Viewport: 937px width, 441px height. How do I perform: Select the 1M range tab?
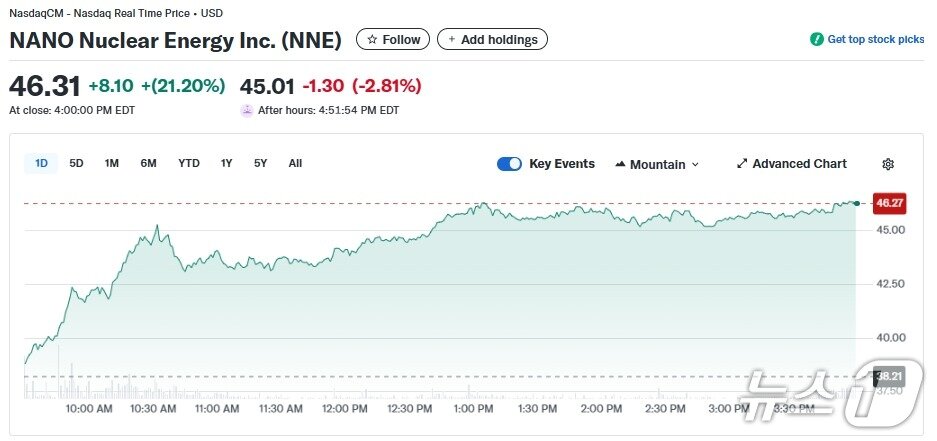coord(112,163)
